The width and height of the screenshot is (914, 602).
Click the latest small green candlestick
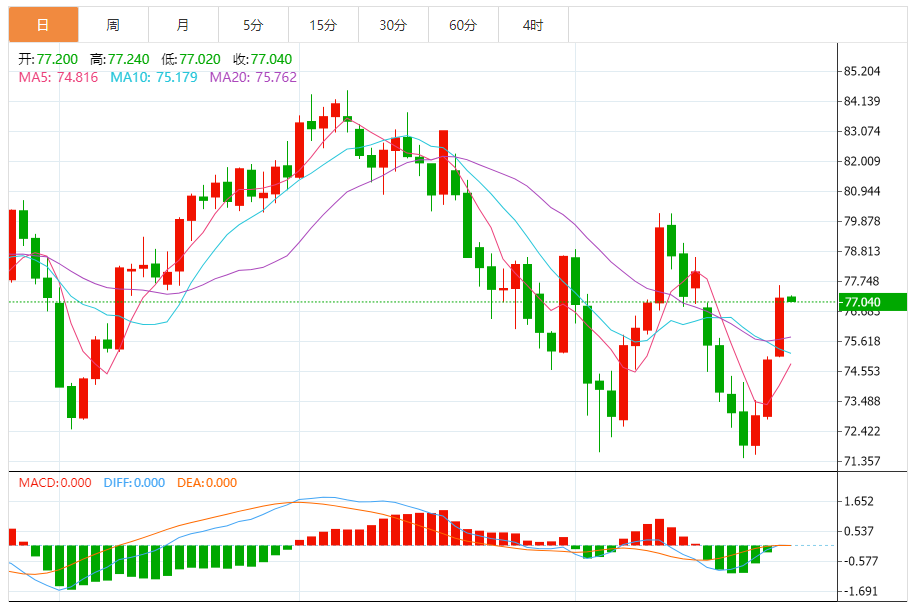tap(792, 299)
